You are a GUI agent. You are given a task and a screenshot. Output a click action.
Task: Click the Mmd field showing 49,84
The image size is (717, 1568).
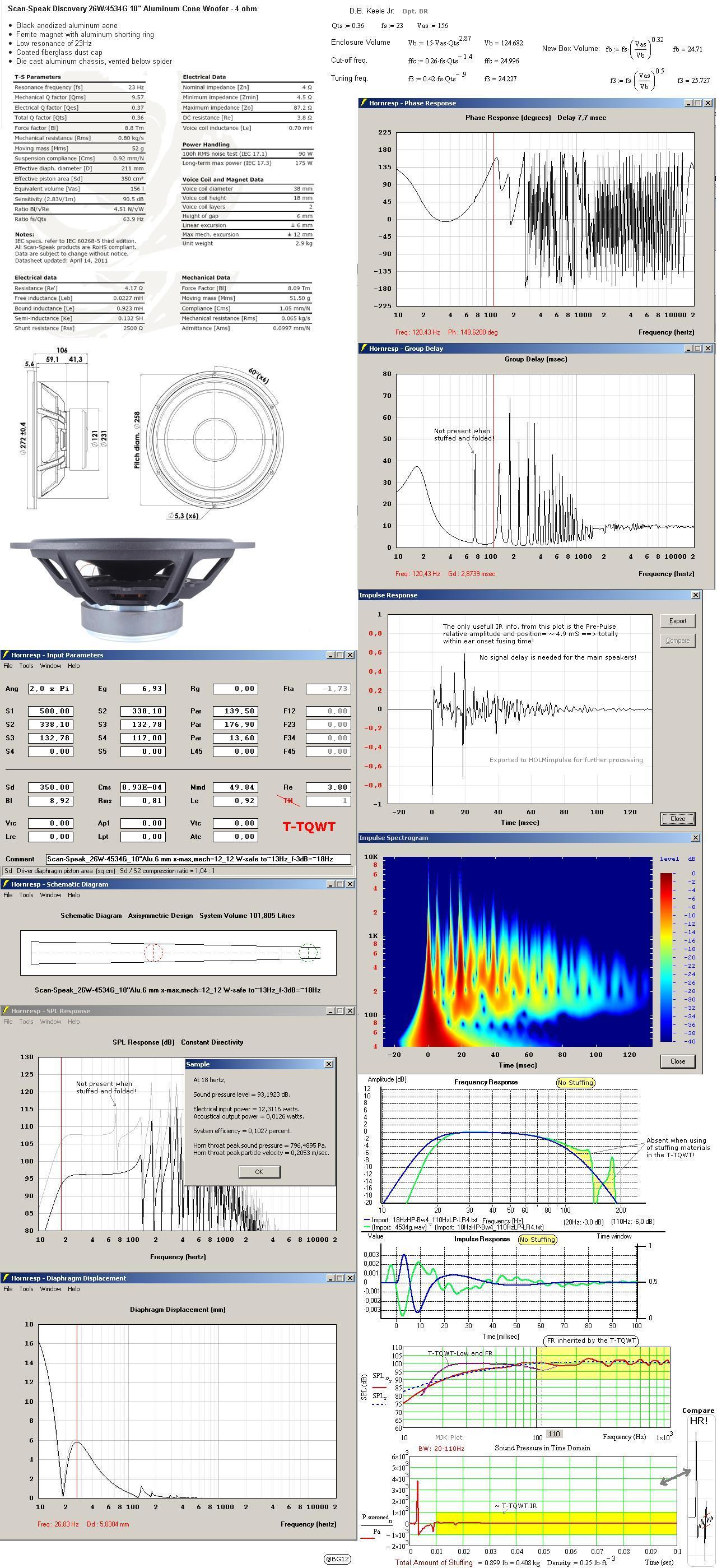click(x=235, y=787)
